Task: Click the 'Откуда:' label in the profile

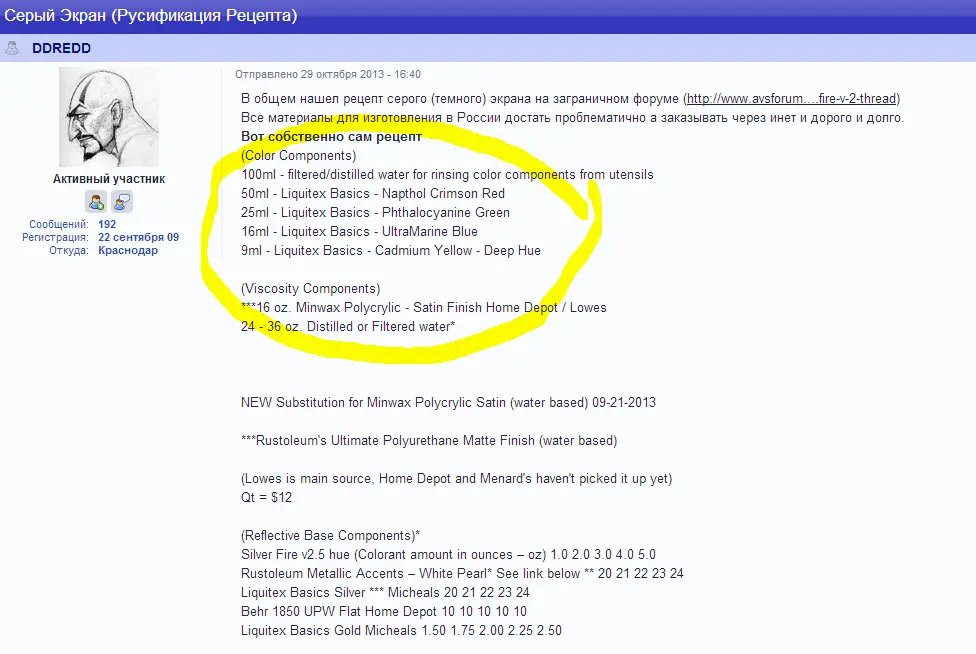Action: pyautogui.click(x=68, y=250)
